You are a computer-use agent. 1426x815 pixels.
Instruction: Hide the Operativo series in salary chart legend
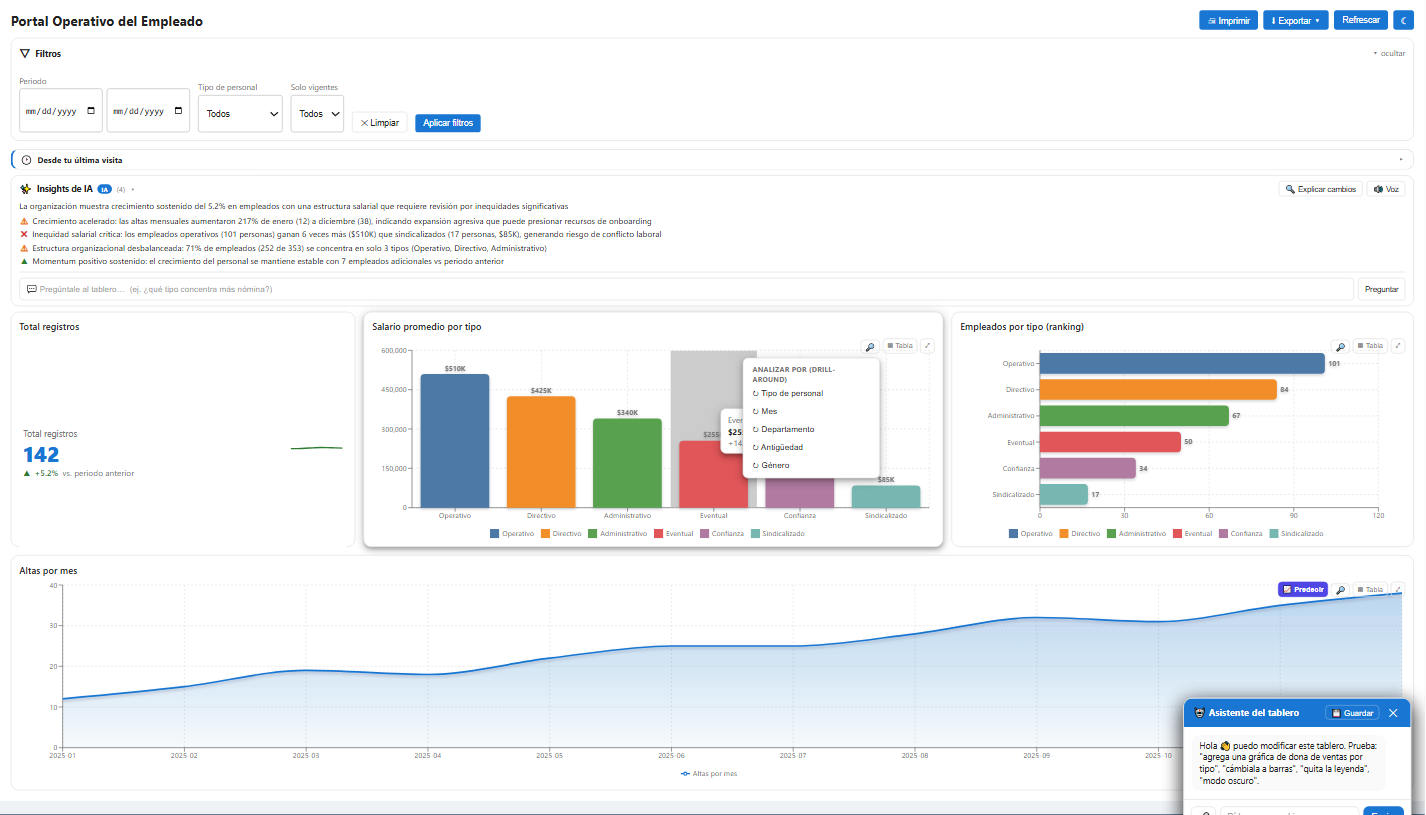[512, 534]
